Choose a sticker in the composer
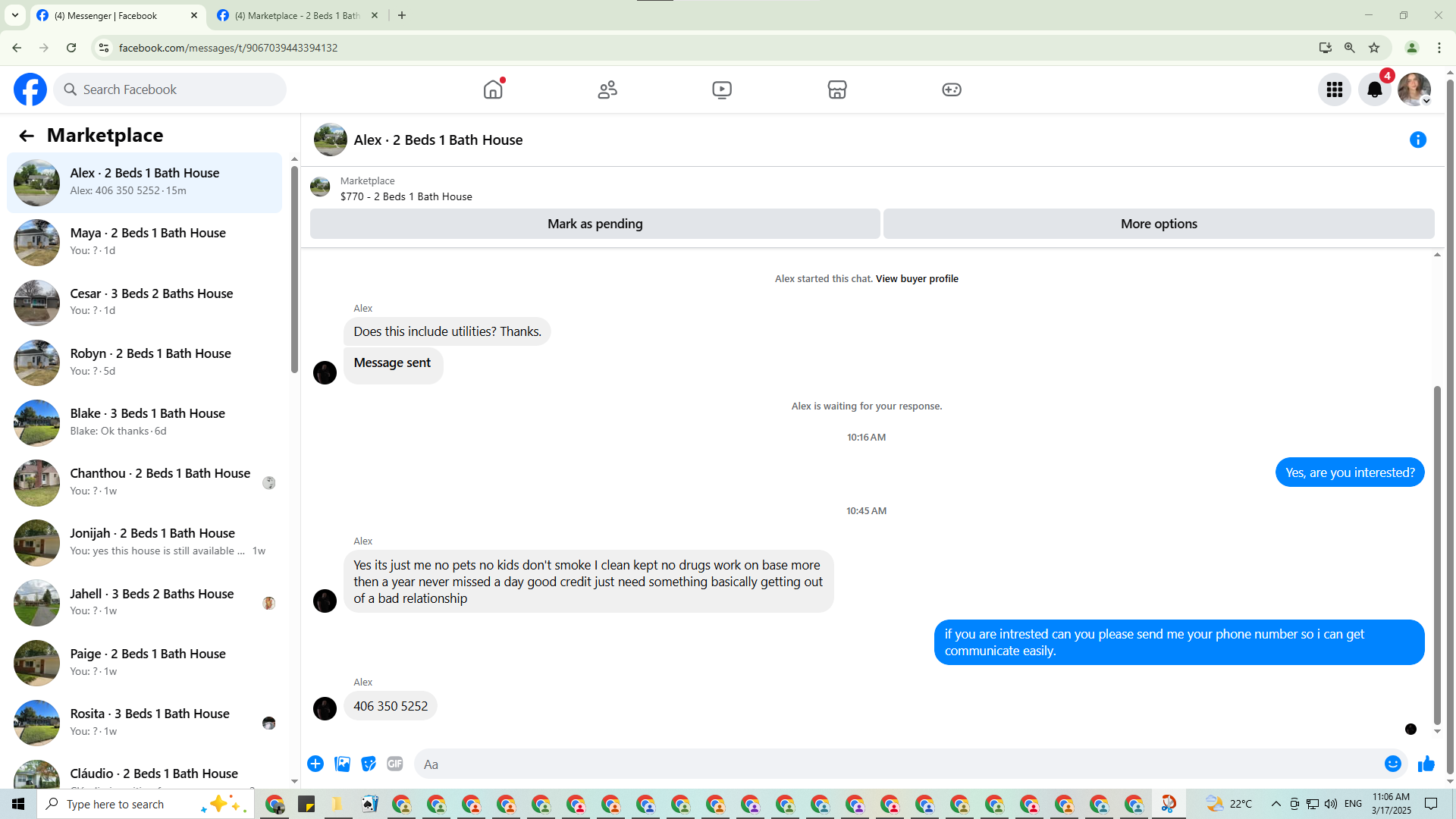This screenshot has width=1456, height=819. click(x=369, y=764)
